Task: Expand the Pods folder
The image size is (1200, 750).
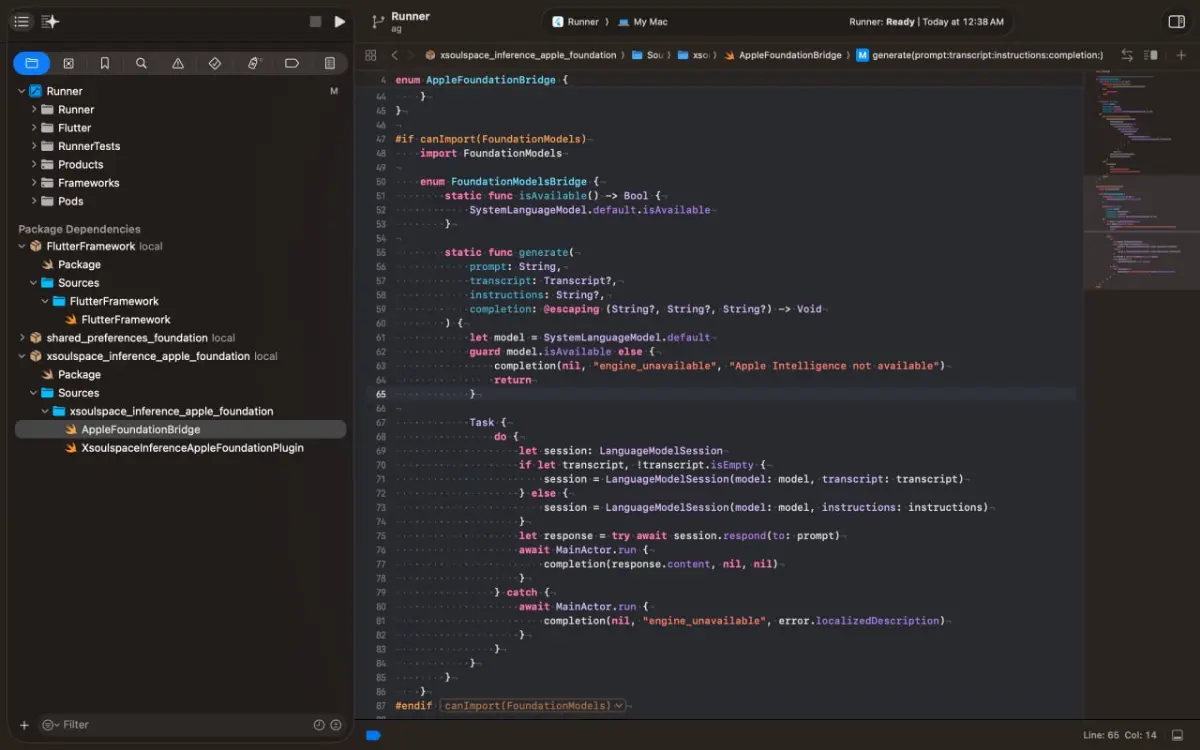Action: [34, 201]
